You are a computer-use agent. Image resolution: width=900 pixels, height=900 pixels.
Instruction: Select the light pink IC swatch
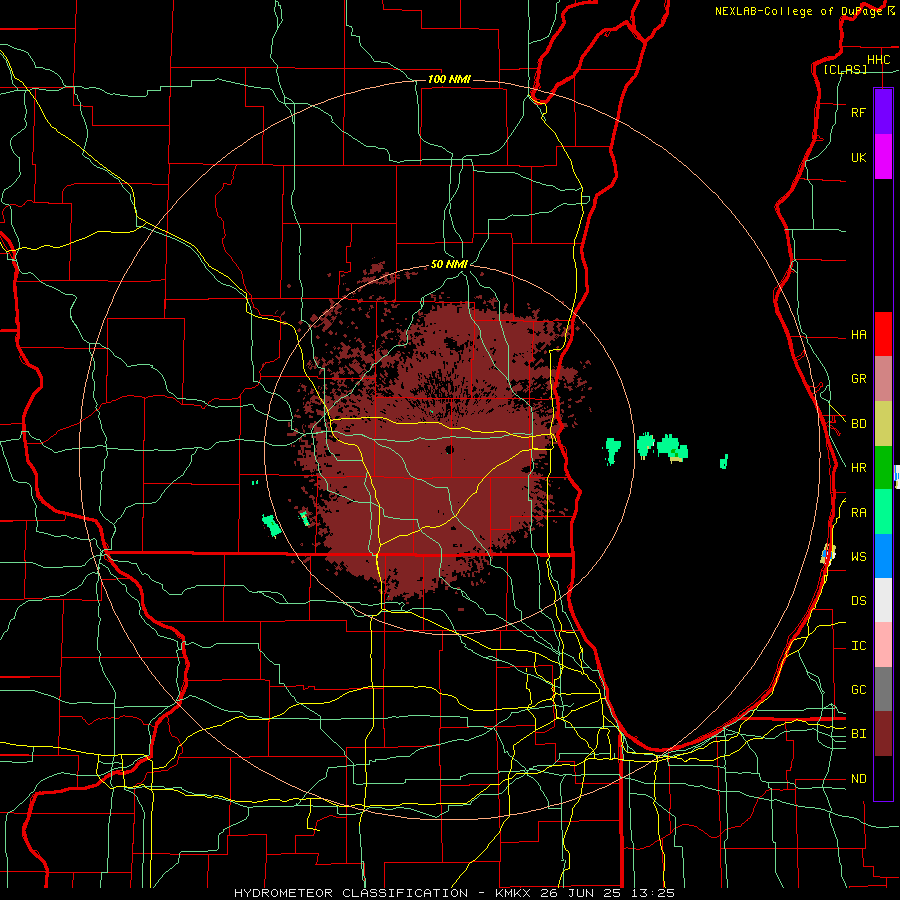883,645
